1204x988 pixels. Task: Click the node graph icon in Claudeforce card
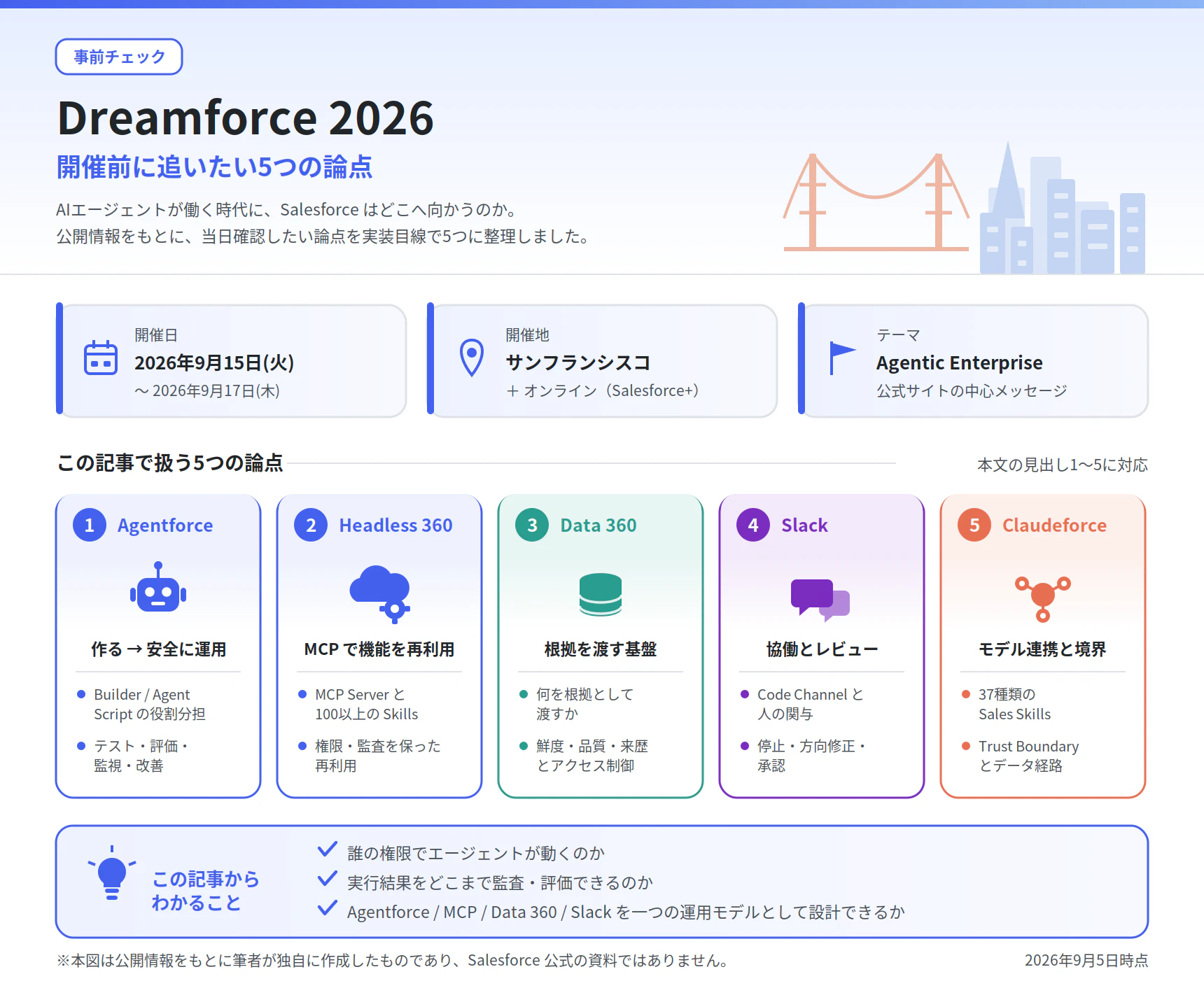[x=1043, y=598]
